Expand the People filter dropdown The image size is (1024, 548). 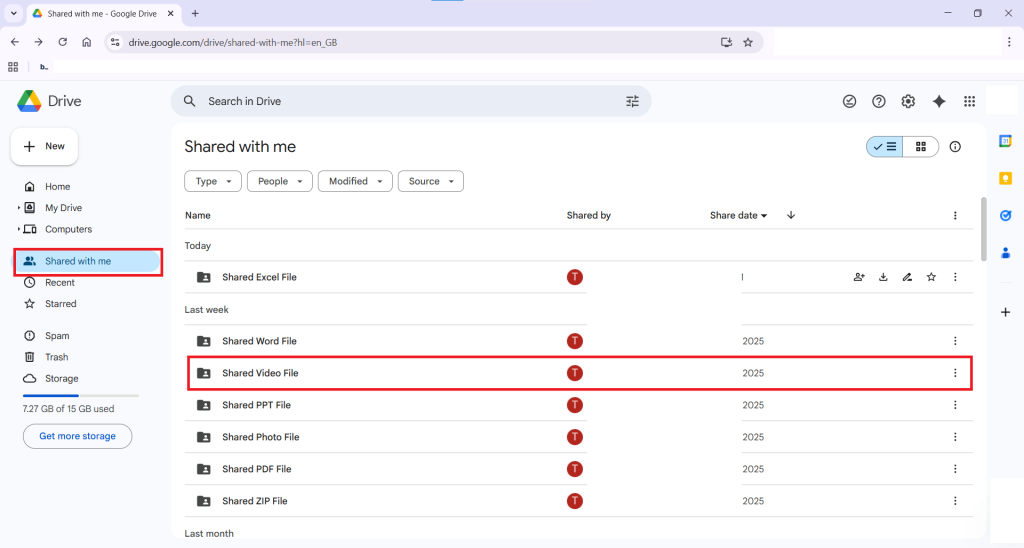[x=279, y=181]
